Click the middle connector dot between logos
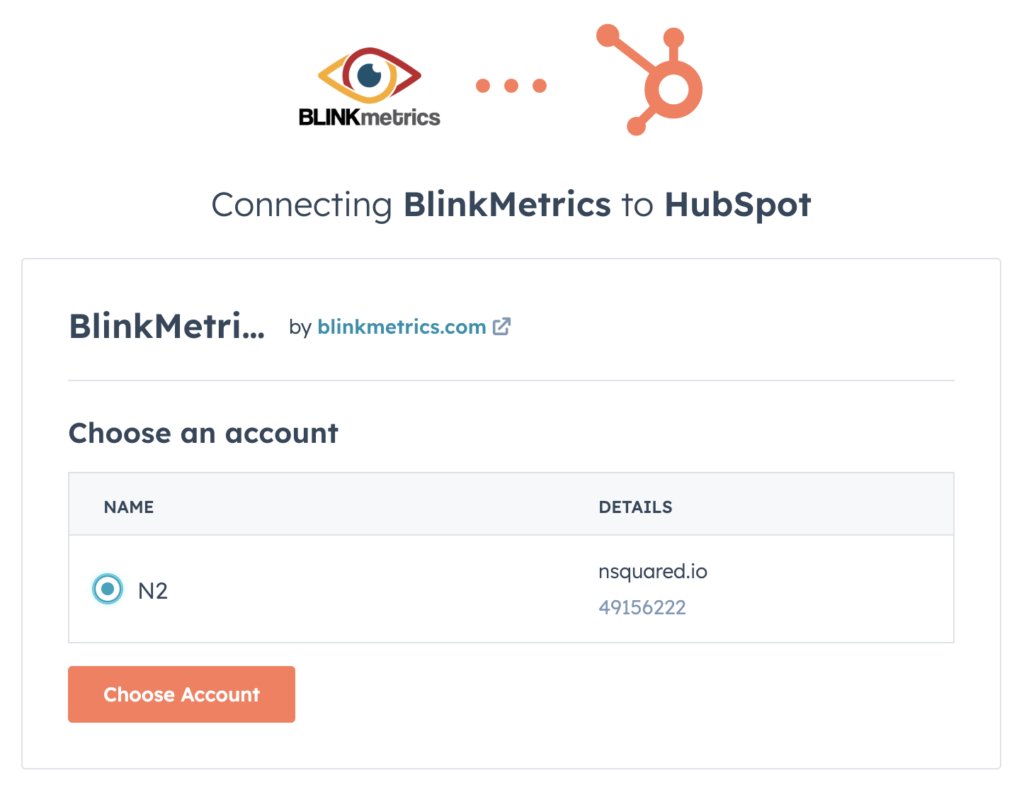This screenshot has width=1024, height=795. [511, 85]
